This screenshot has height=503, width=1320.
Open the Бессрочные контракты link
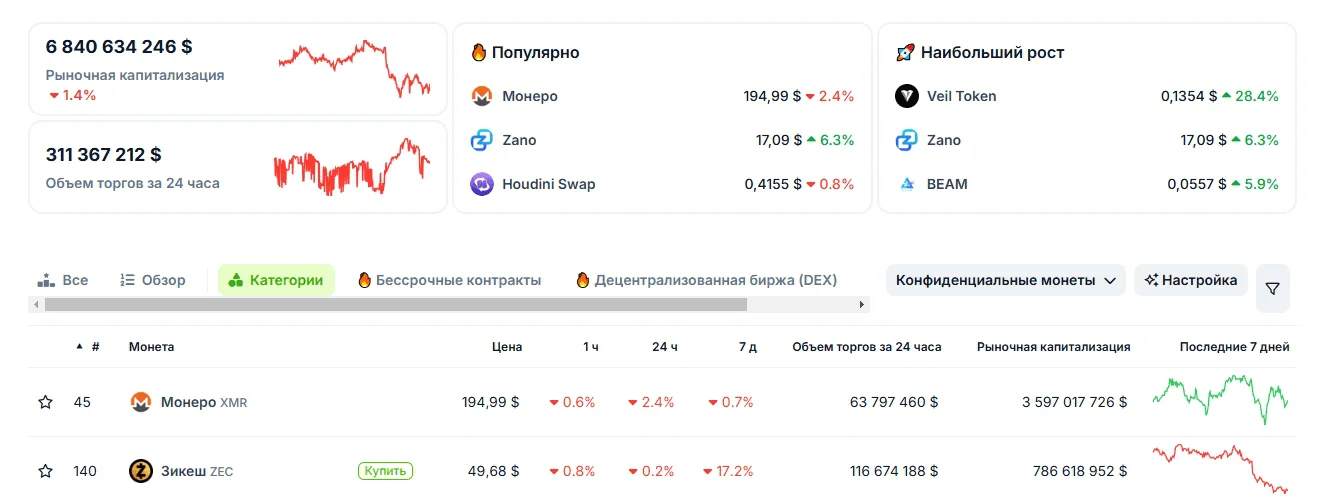click(449, 280)
